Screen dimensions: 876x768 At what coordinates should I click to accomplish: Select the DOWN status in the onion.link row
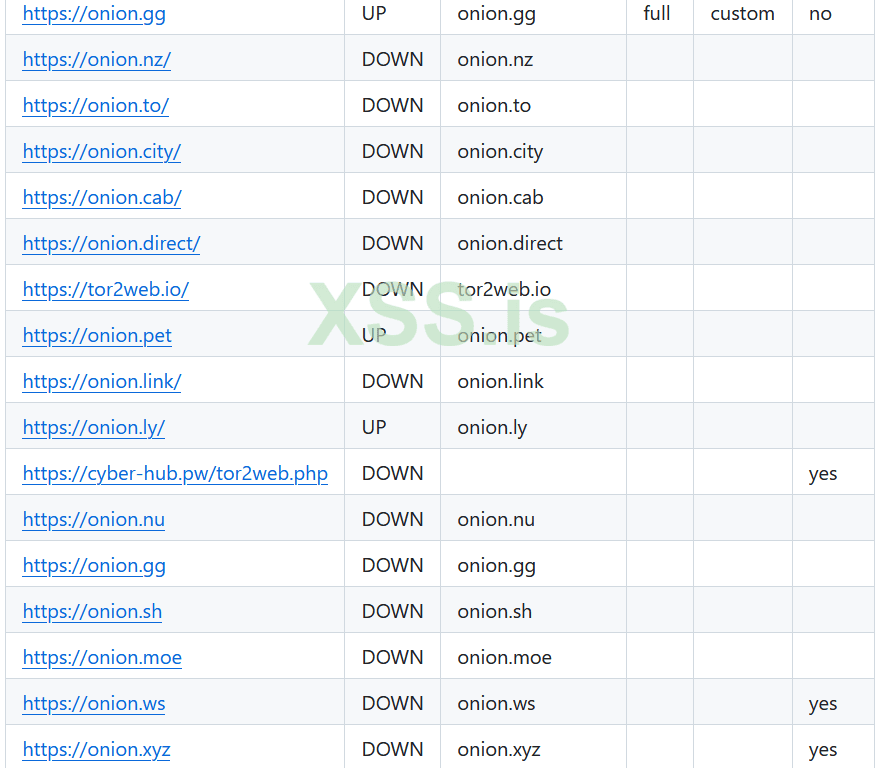pyautogui.click(x=392, y=381)
